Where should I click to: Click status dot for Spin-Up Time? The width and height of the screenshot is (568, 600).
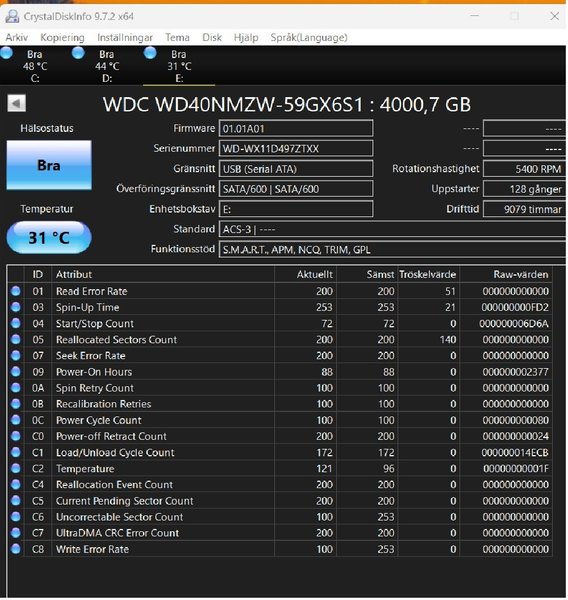coord(16,307)
